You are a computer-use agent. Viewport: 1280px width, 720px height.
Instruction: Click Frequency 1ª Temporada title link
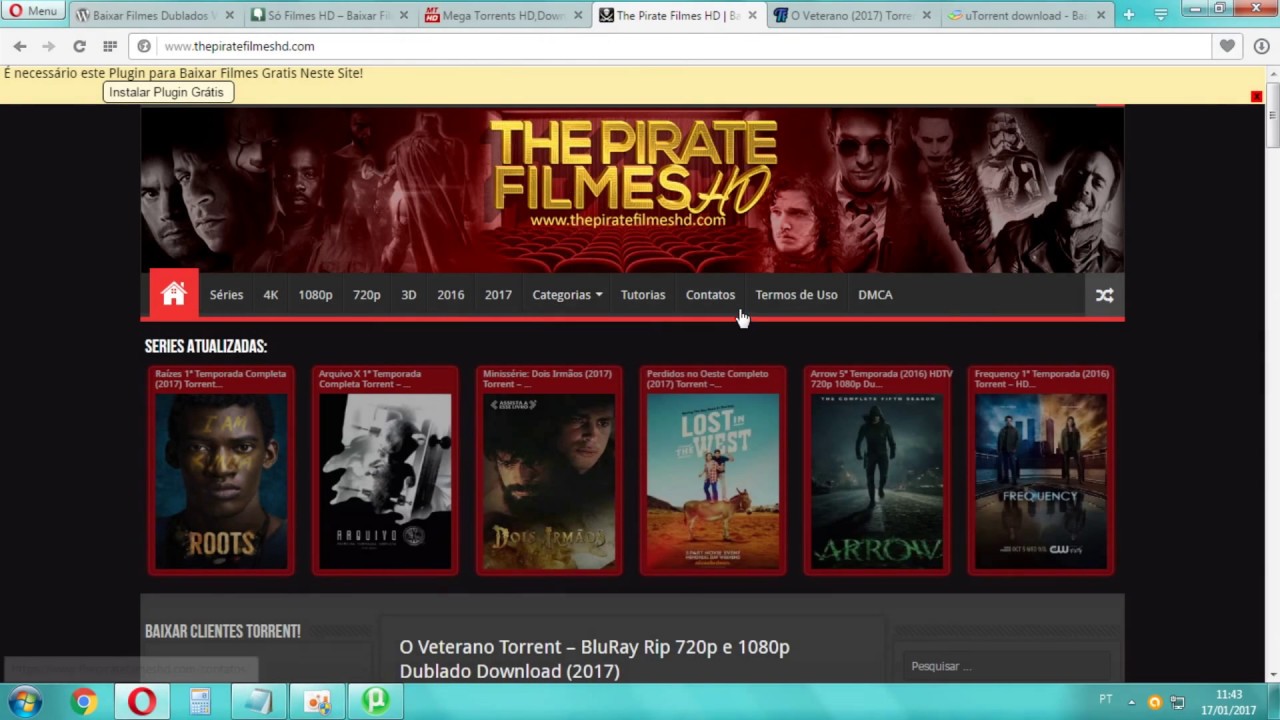(x=1041, y=379)
